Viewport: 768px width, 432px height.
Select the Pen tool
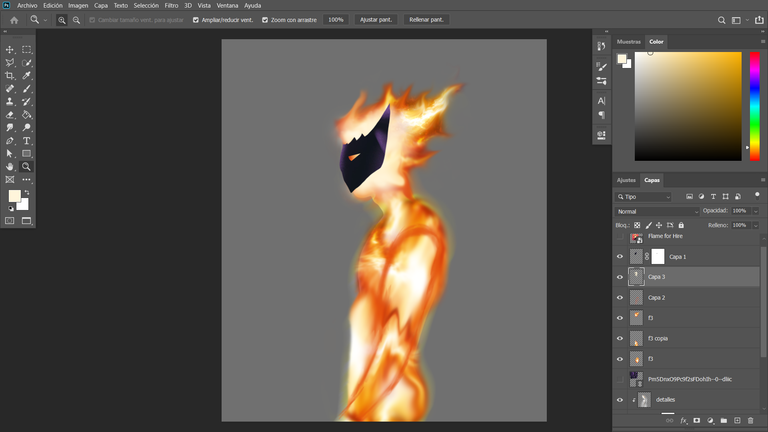click(x=10, y=141)
